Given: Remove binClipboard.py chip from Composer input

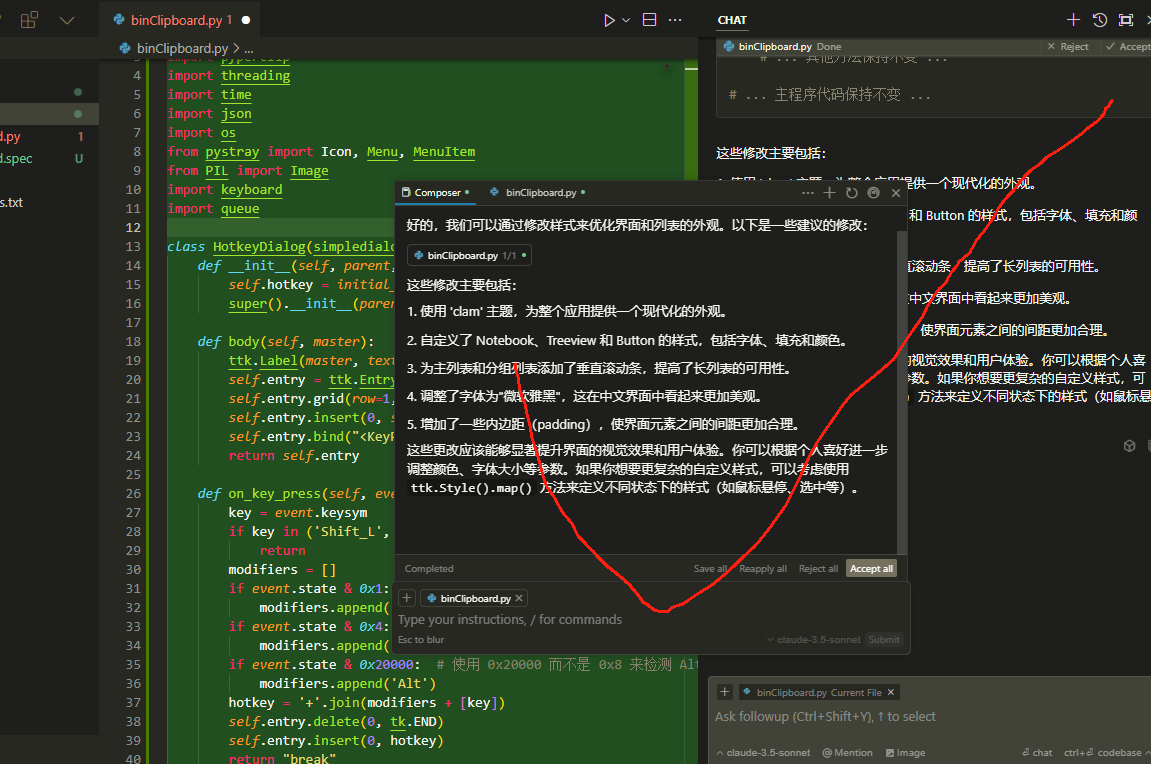Looking at the screenshot, I should tap(519, 598).
